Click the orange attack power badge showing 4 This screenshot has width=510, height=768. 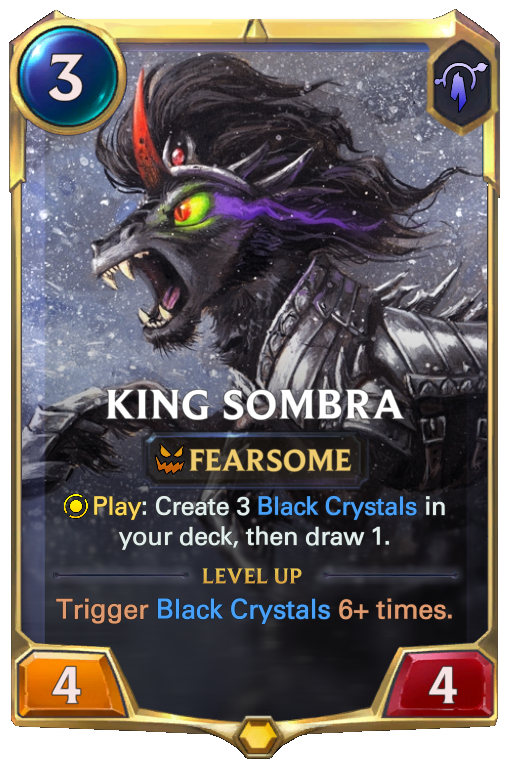click(x=67, y=687)
